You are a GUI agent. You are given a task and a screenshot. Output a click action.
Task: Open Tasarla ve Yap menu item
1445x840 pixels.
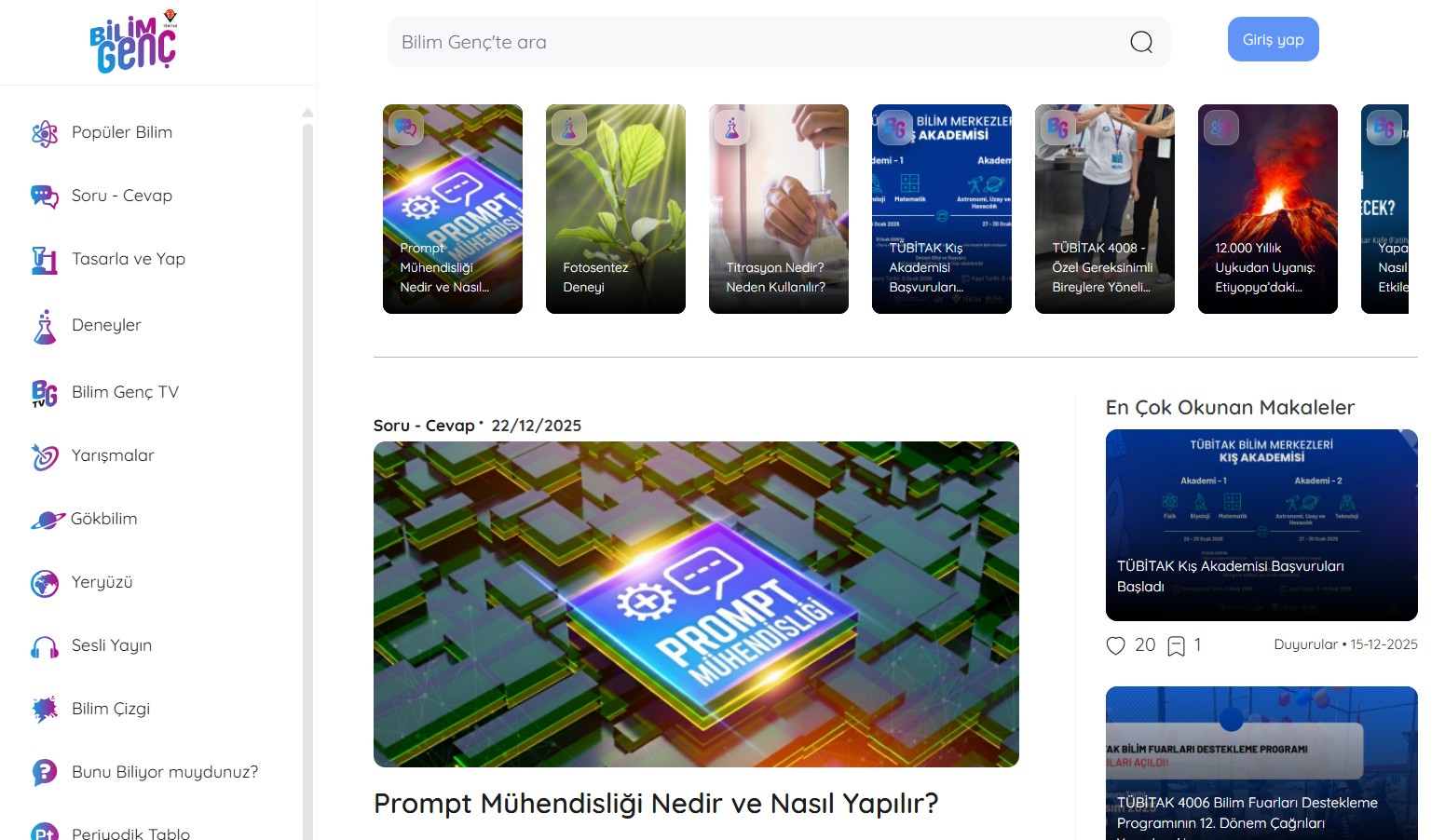(108, 260)
